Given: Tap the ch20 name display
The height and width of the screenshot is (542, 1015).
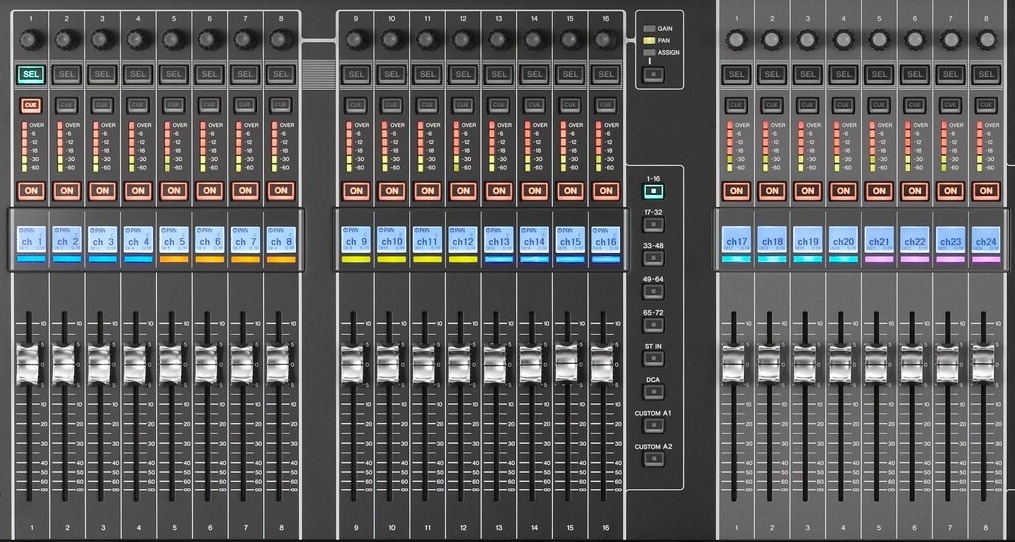Looking at the screenshot, I should 843,239.
